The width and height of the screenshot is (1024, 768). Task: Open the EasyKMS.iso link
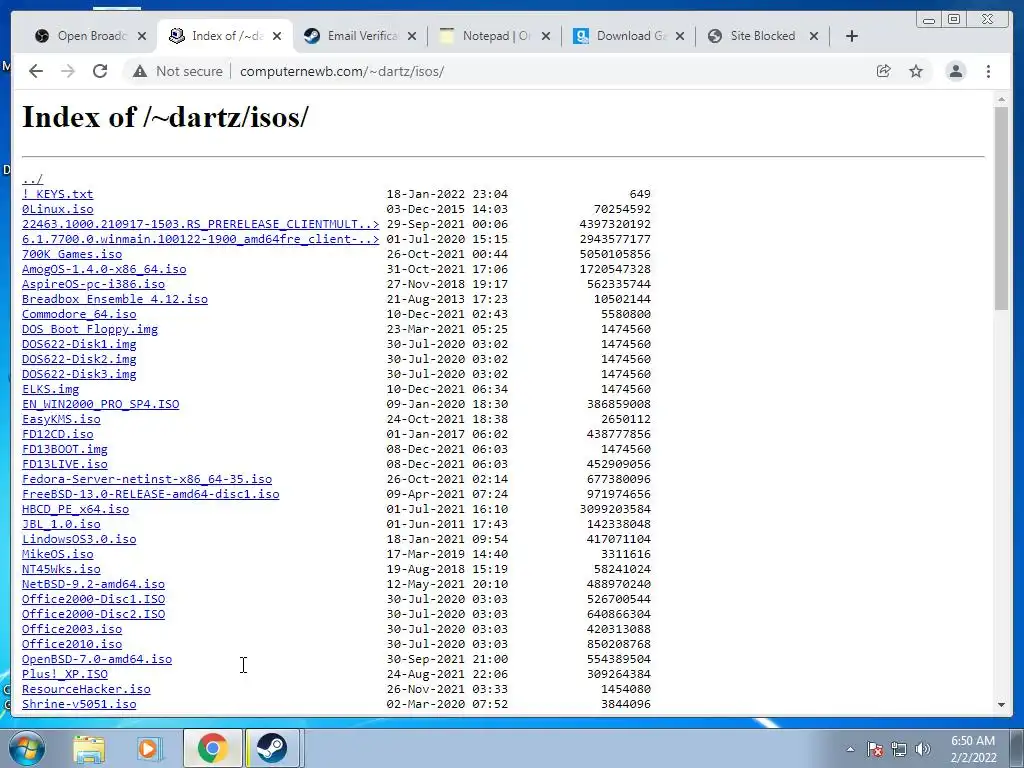(61, 419)
